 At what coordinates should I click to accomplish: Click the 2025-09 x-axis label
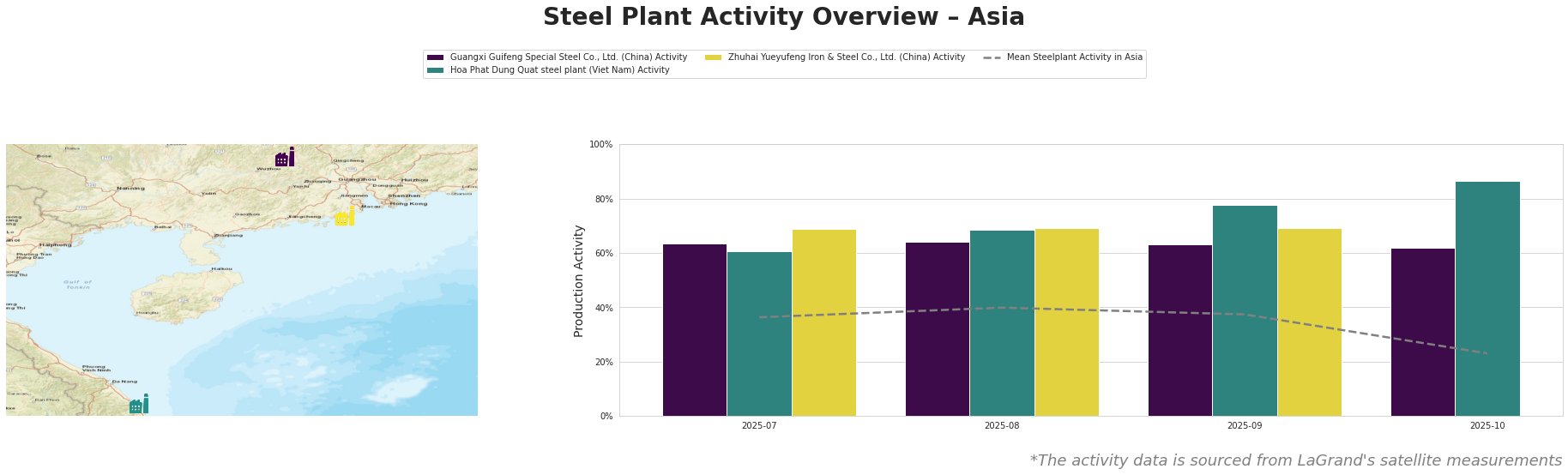pos(1245,425)
